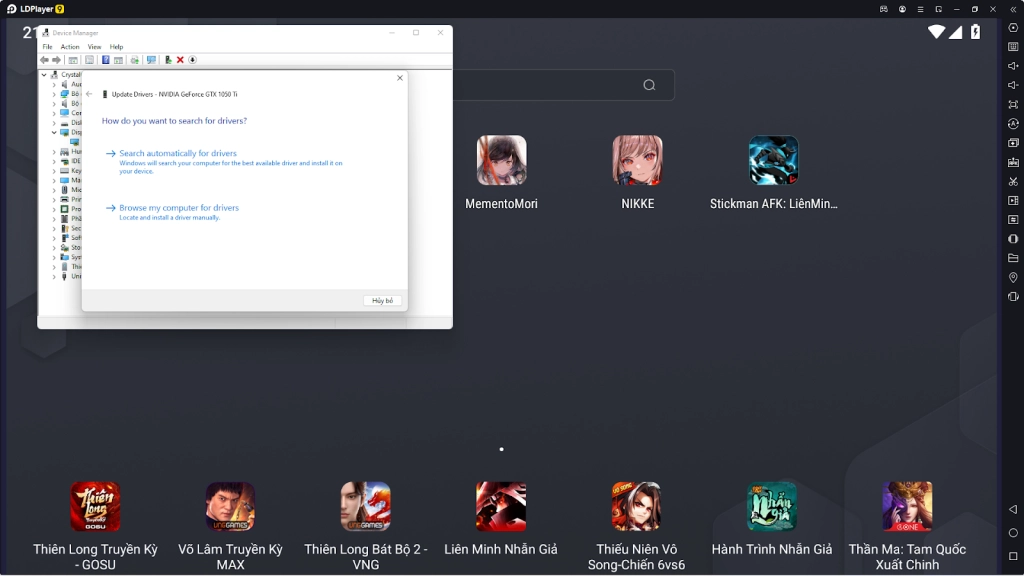Enter fullscreen mode from LDPlayer sidebar

coord(1013,104)
